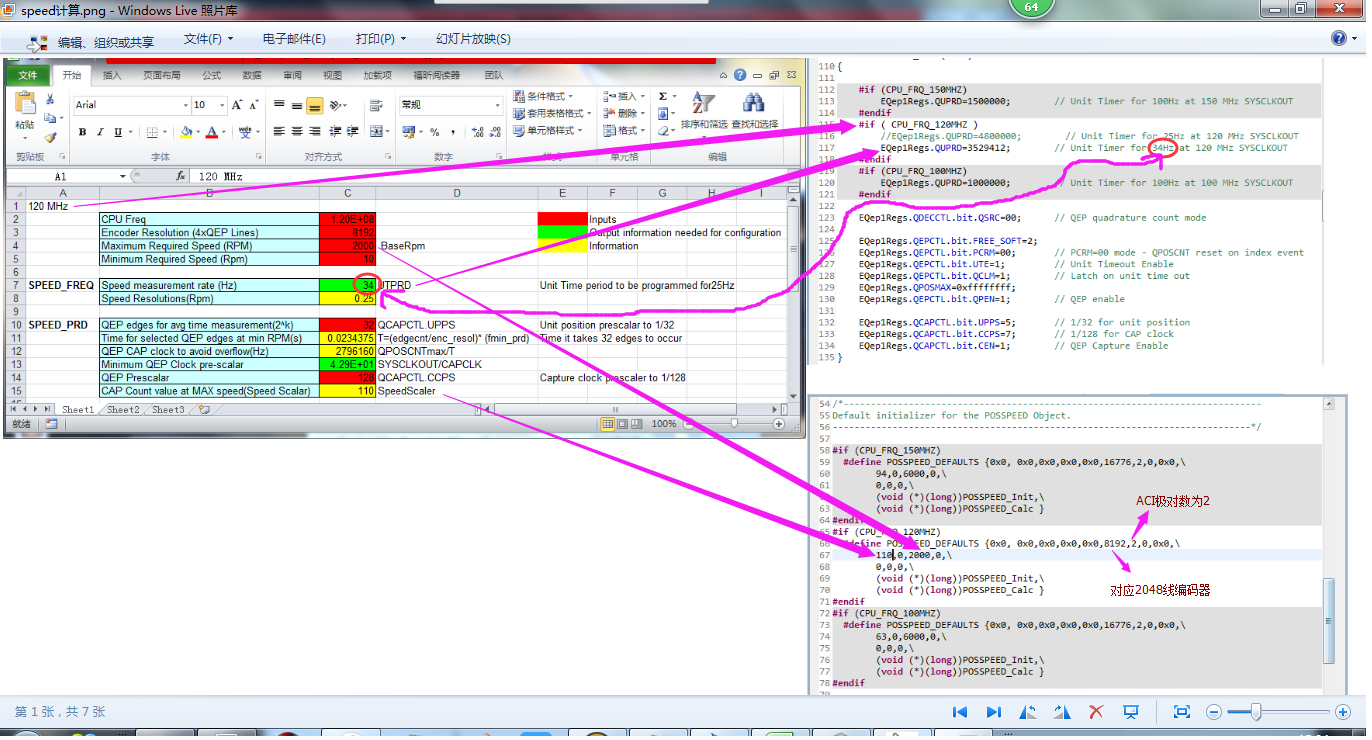This screenshot has width=1372, height=740.
Task: Open the 单元格样式 dropdown in Excel
Action: tap(549, 130)
